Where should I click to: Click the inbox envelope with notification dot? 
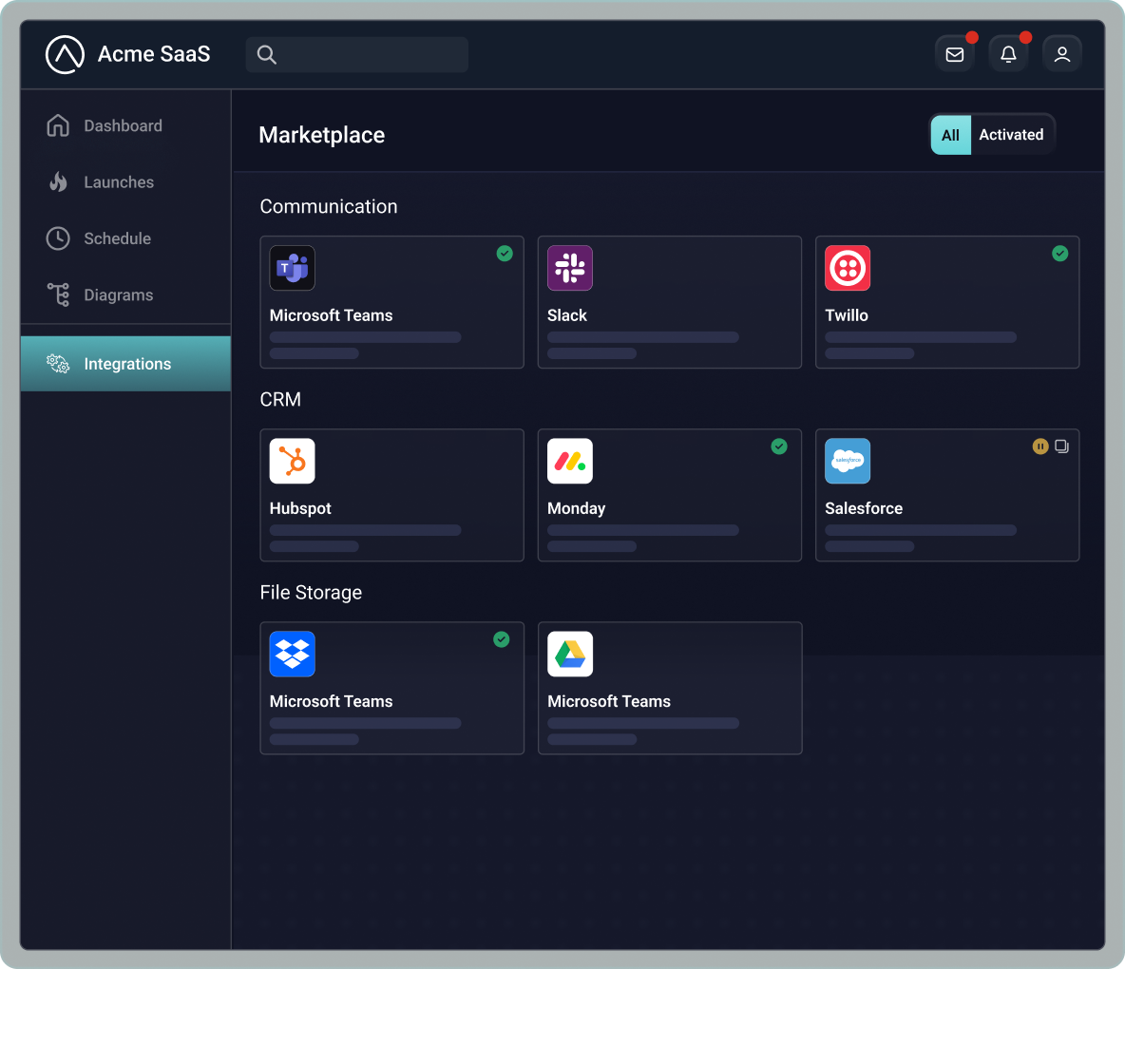(954, 53)
